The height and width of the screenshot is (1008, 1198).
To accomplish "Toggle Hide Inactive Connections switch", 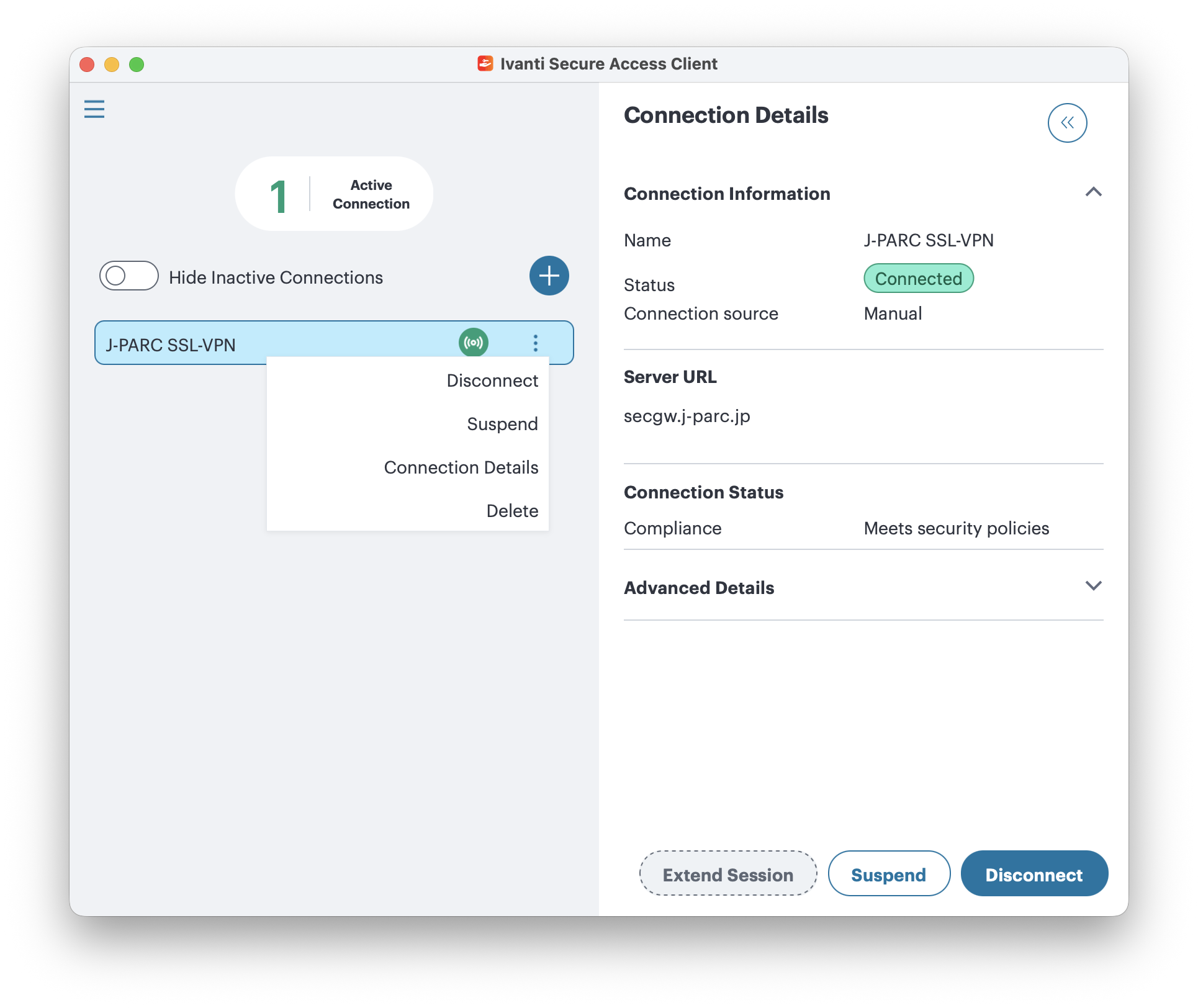I will click(x=129, y=276).
